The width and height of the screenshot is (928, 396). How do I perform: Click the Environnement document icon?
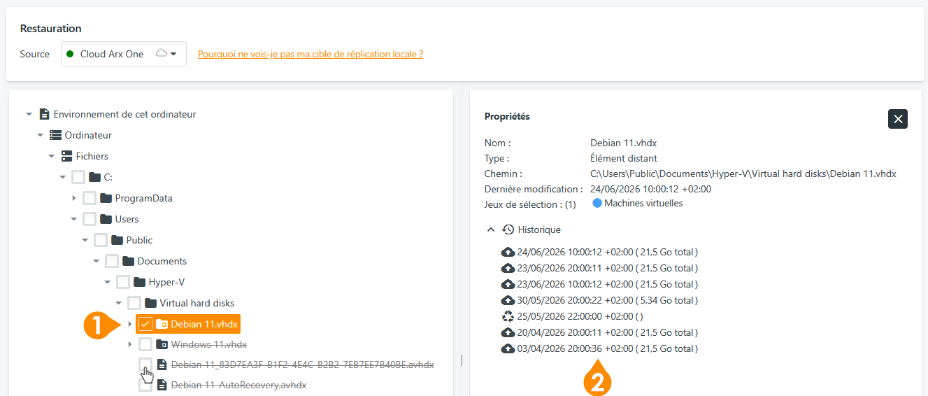coord(44,114)
